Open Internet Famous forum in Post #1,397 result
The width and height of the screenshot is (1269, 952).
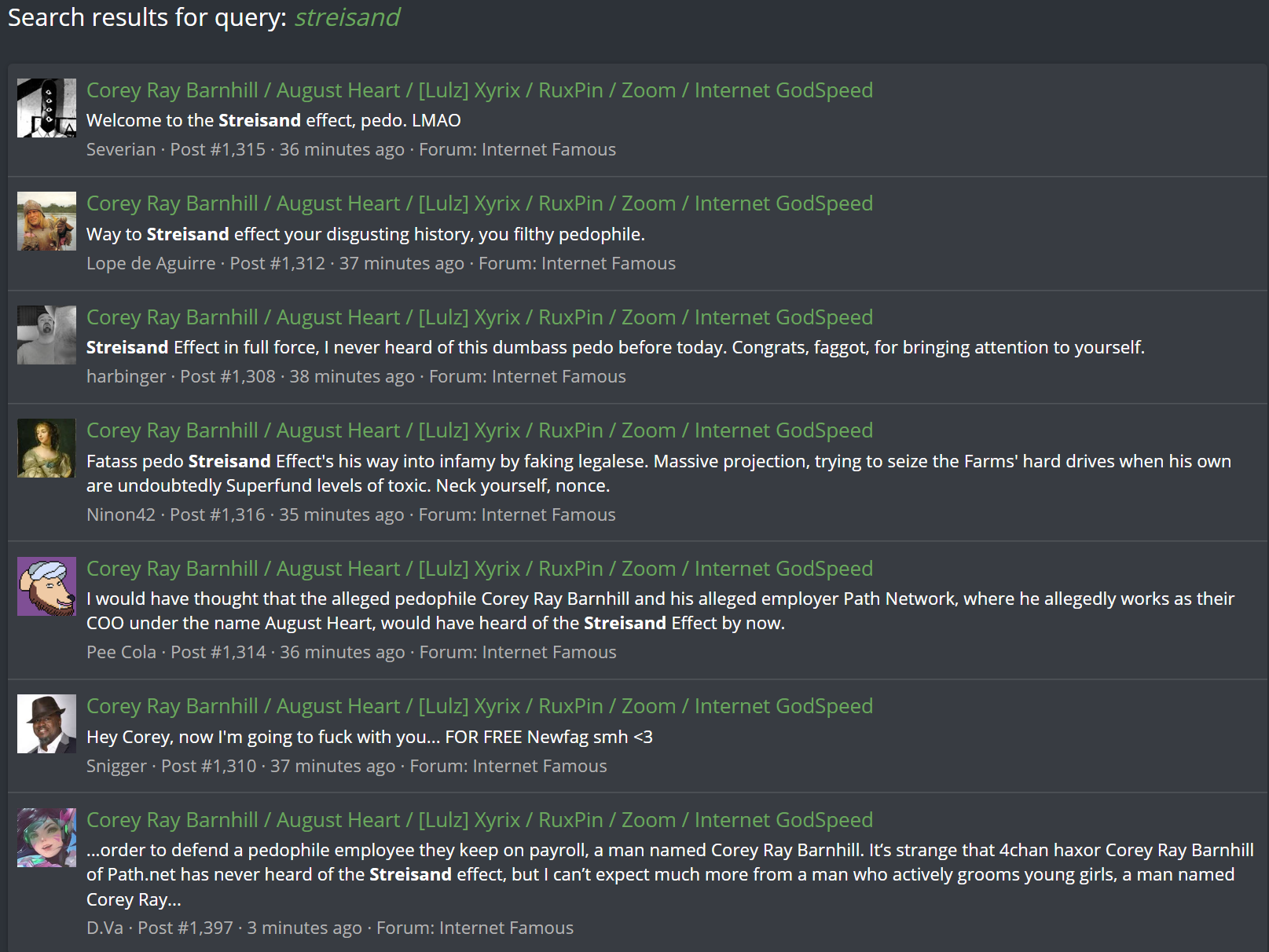click(506, 928)
